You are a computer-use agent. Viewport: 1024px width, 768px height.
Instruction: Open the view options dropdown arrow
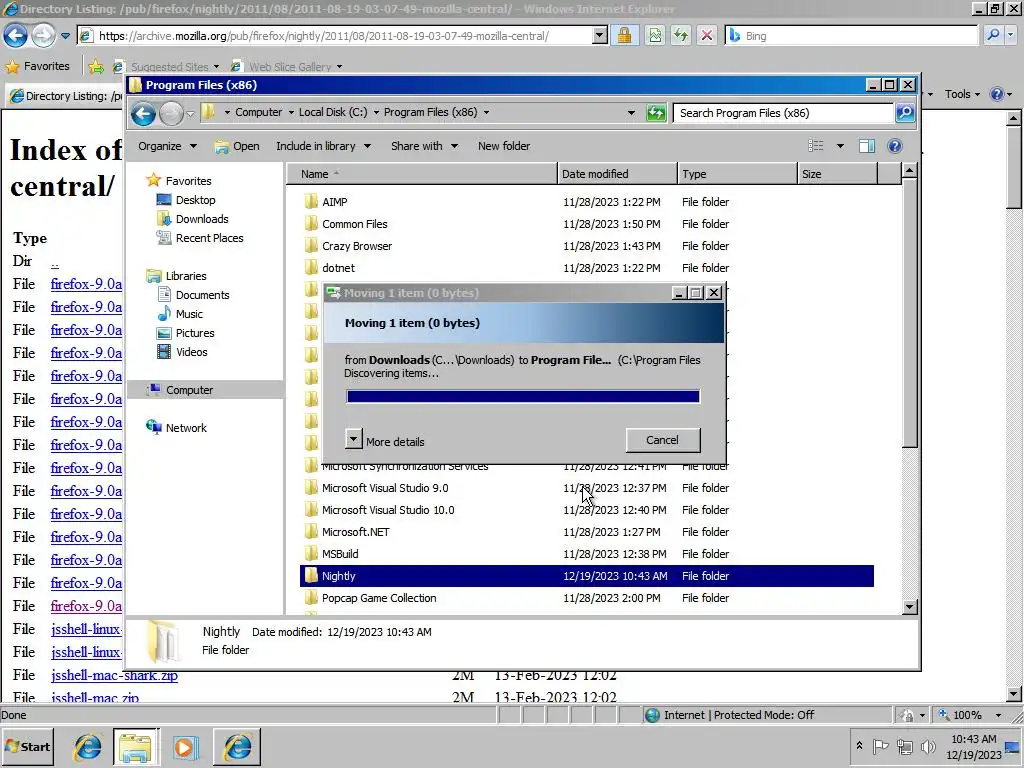(x=840, y=146)
